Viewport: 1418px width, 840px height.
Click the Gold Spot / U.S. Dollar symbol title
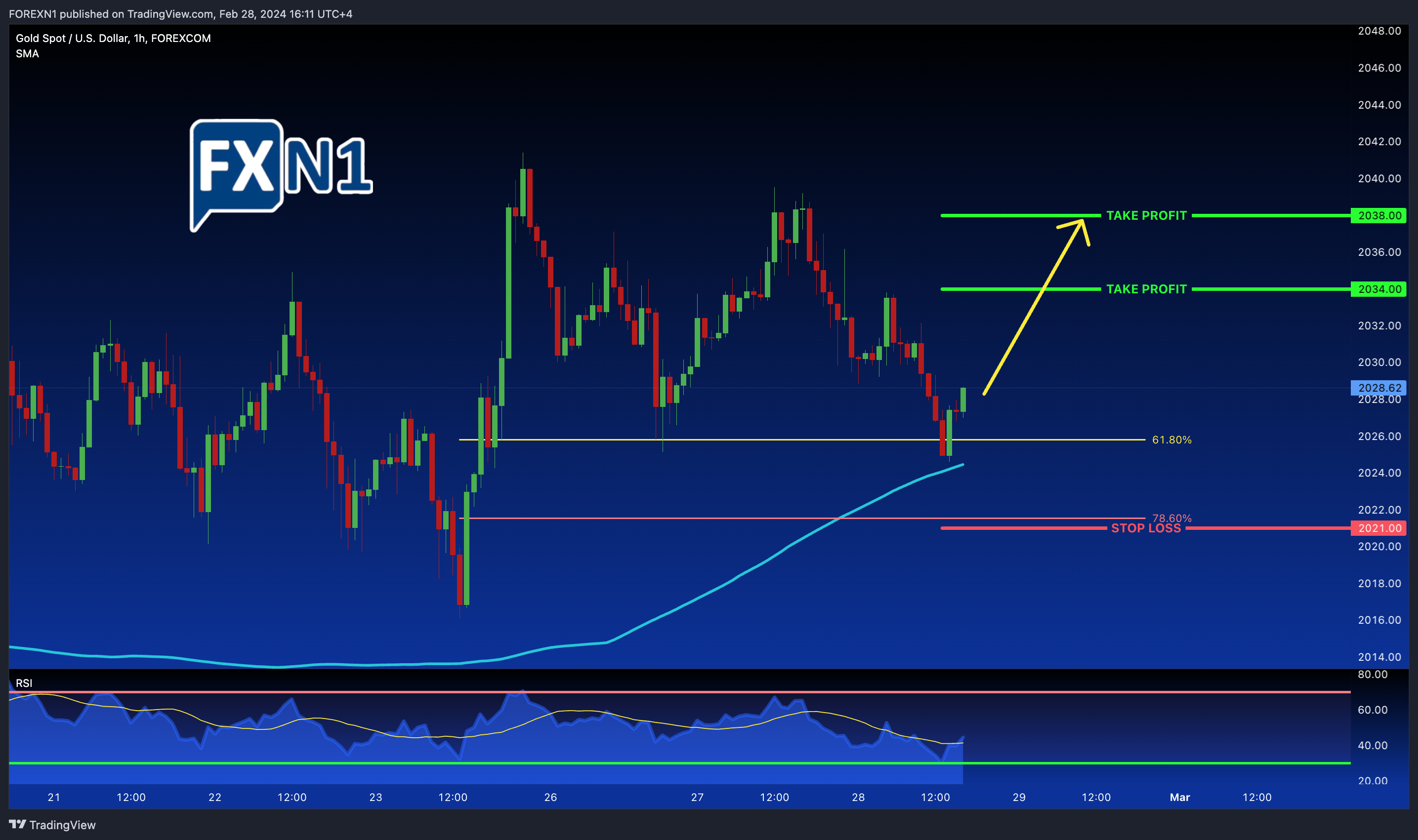(113, 38)
